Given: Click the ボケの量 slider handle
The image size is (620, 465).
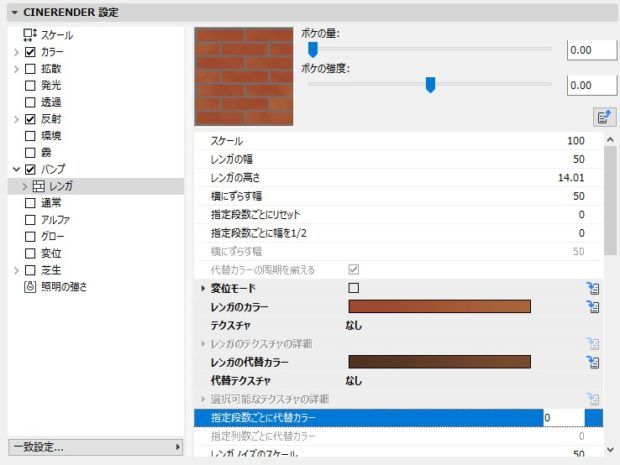Looking at the screenshot, I should pos(313,50).
